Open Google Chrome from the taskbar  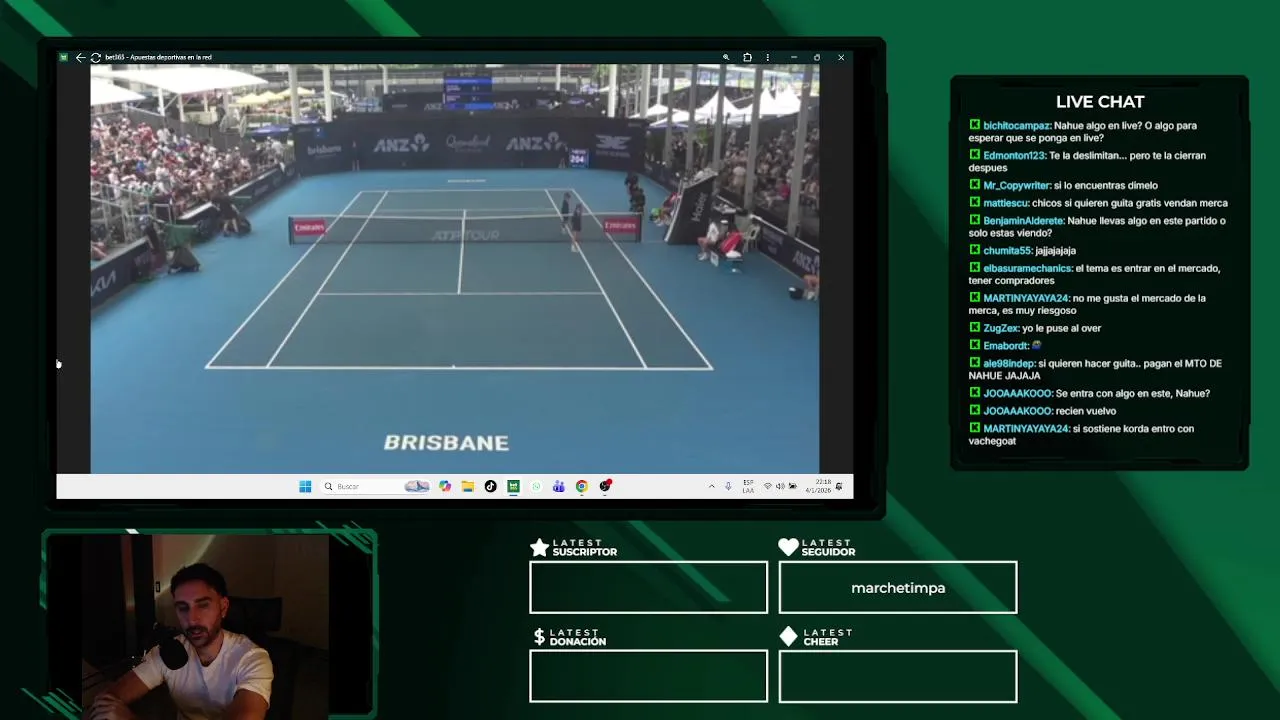[581, 486]
